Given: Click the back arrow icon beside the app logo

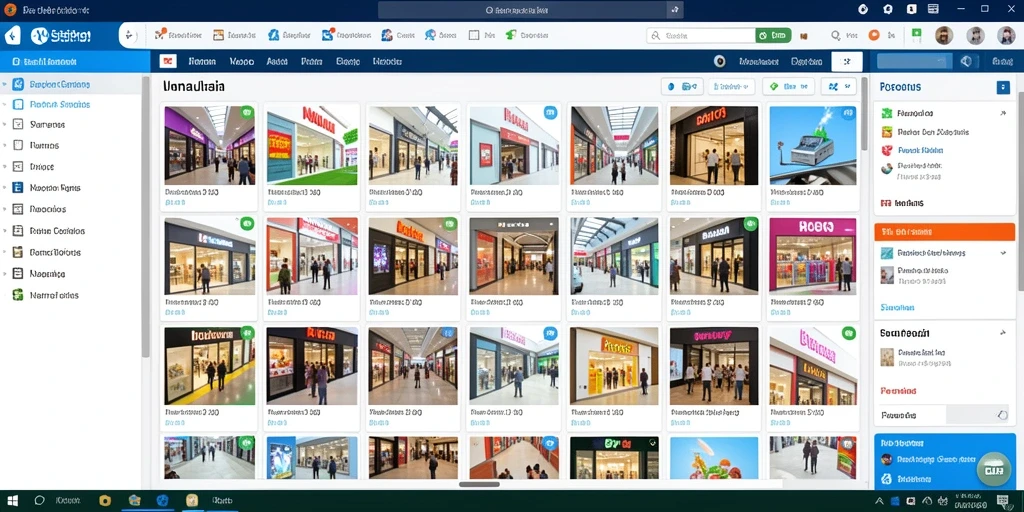Looking at the screenshot, I should tap(12, 36).
